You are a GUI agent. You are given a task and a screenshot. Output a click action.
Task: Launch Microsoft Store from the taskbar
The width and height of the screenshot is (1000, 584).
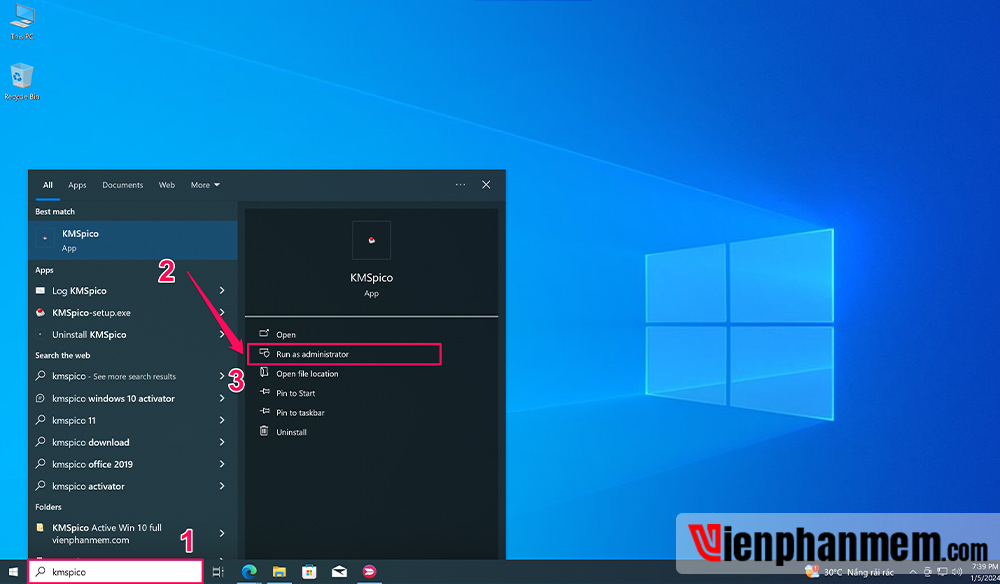click(x=309, y=572)
